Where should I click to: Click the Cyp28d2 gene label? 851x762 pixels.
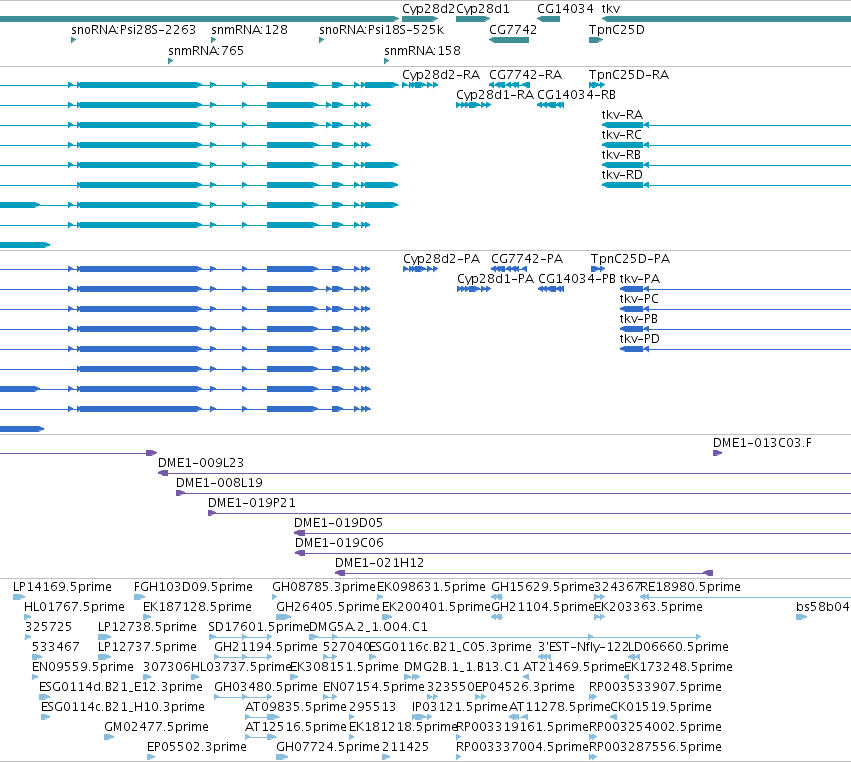pos(428,9)
